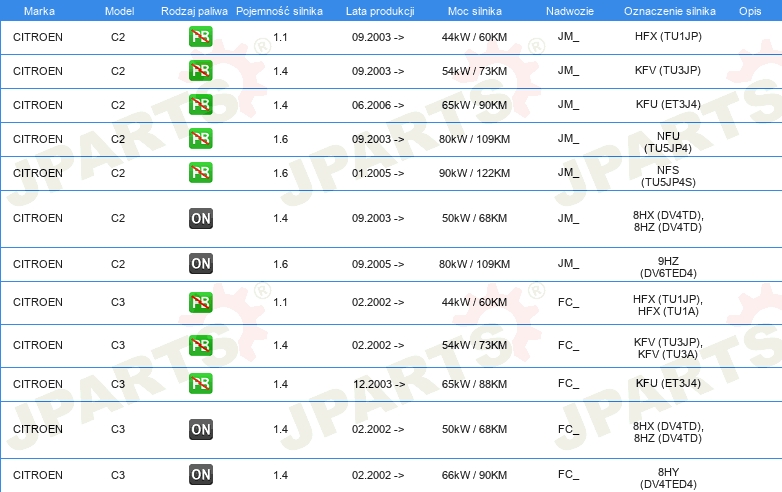Click petrol icon in the NFS (TU5JP4S) row

[200, 172]
